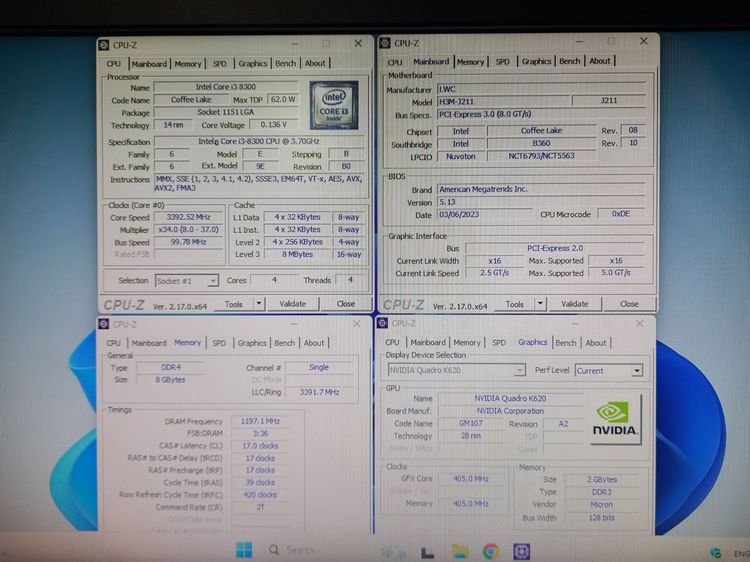
Task: Open the Windows Security tray icon
Action: tap(716, 553)
